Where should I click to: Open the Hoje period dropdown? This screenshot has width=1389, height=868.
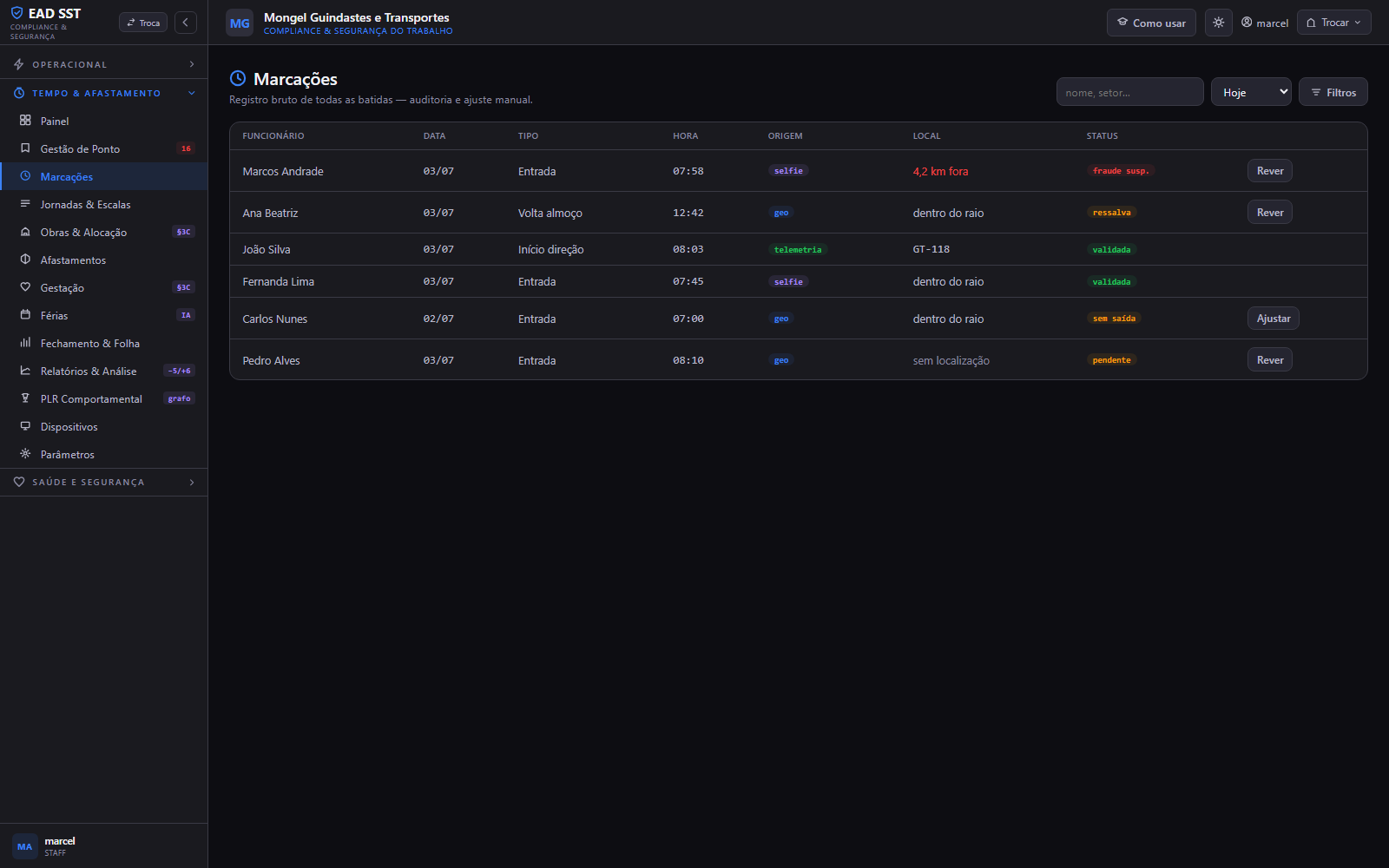pyautogui.click(x=1251, y=92)
